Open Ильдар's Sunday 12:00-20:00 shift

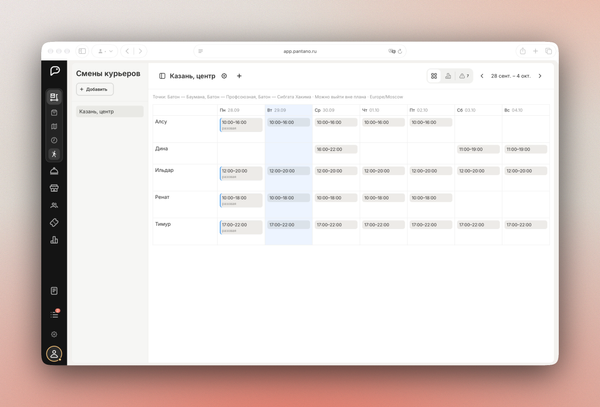click(526, 171)
